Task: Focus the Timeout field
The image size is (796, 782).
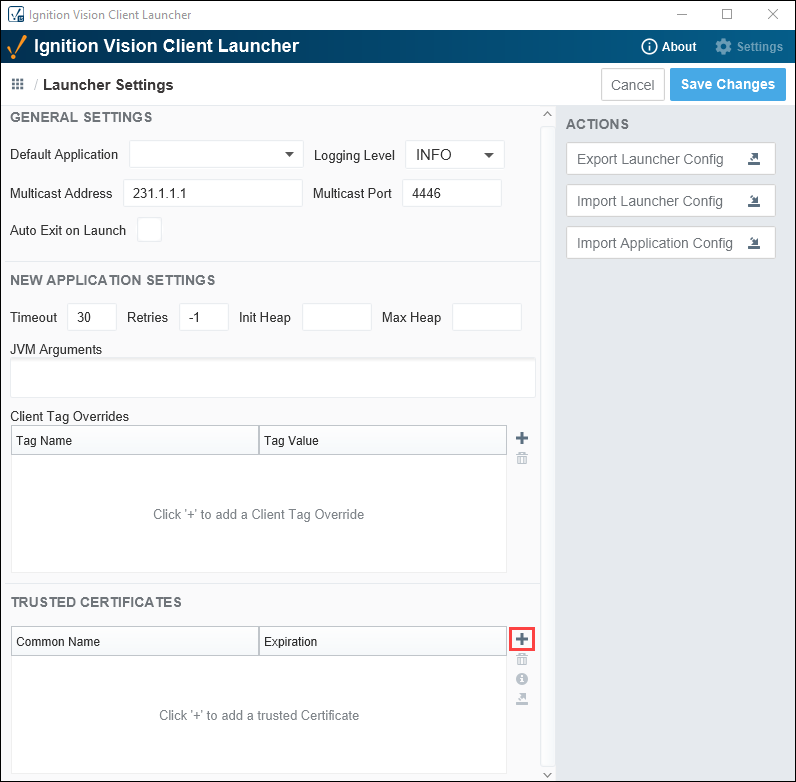Action: pos(92,317)
